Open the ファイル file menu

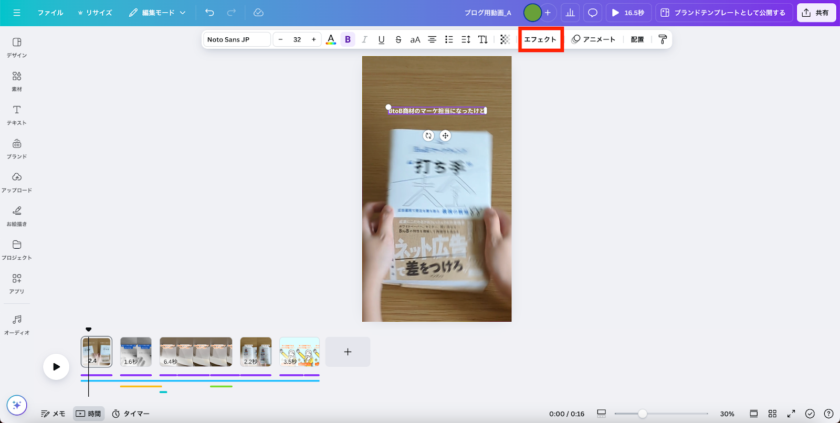[x=50, y=13]
